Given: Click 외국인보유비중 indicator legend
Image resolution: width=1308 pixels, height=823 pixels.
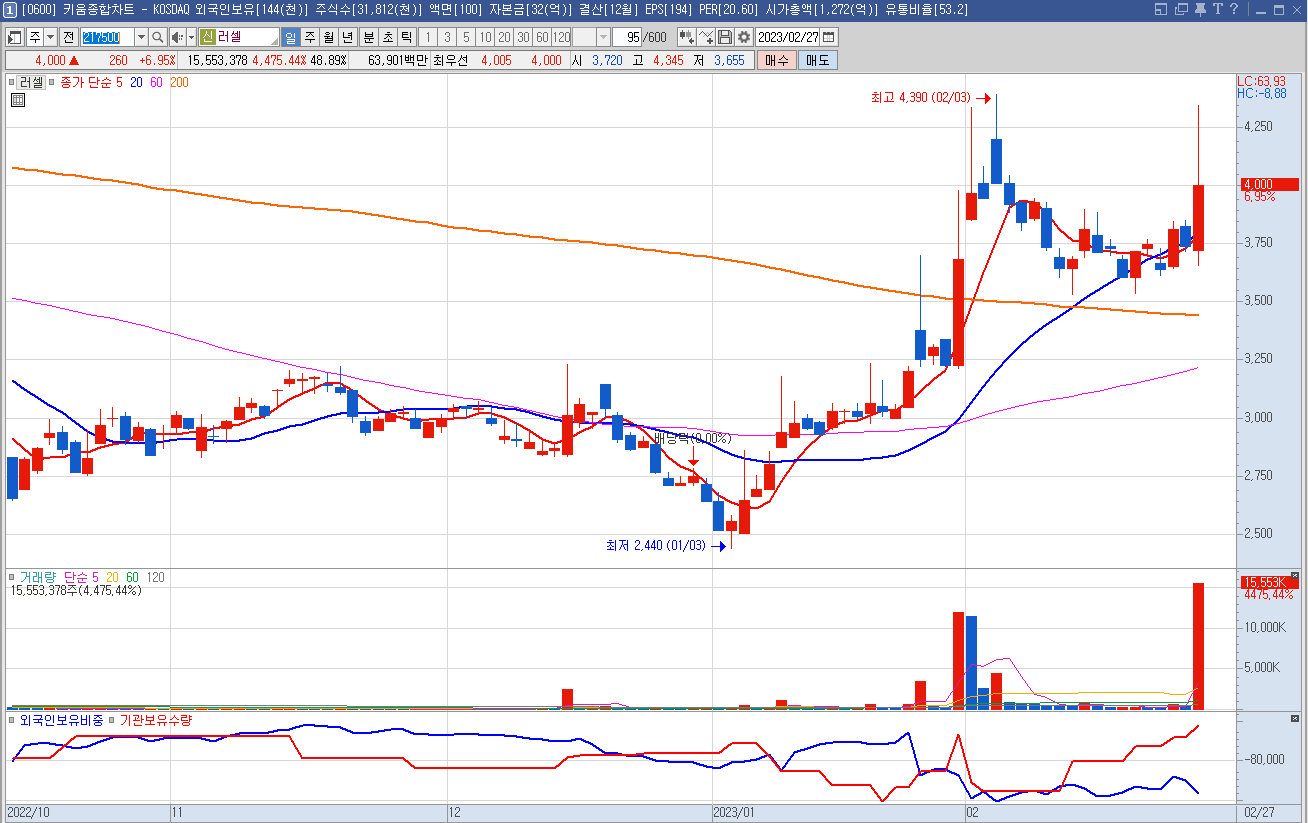Looking at the screenshot, I should (61, 720).
